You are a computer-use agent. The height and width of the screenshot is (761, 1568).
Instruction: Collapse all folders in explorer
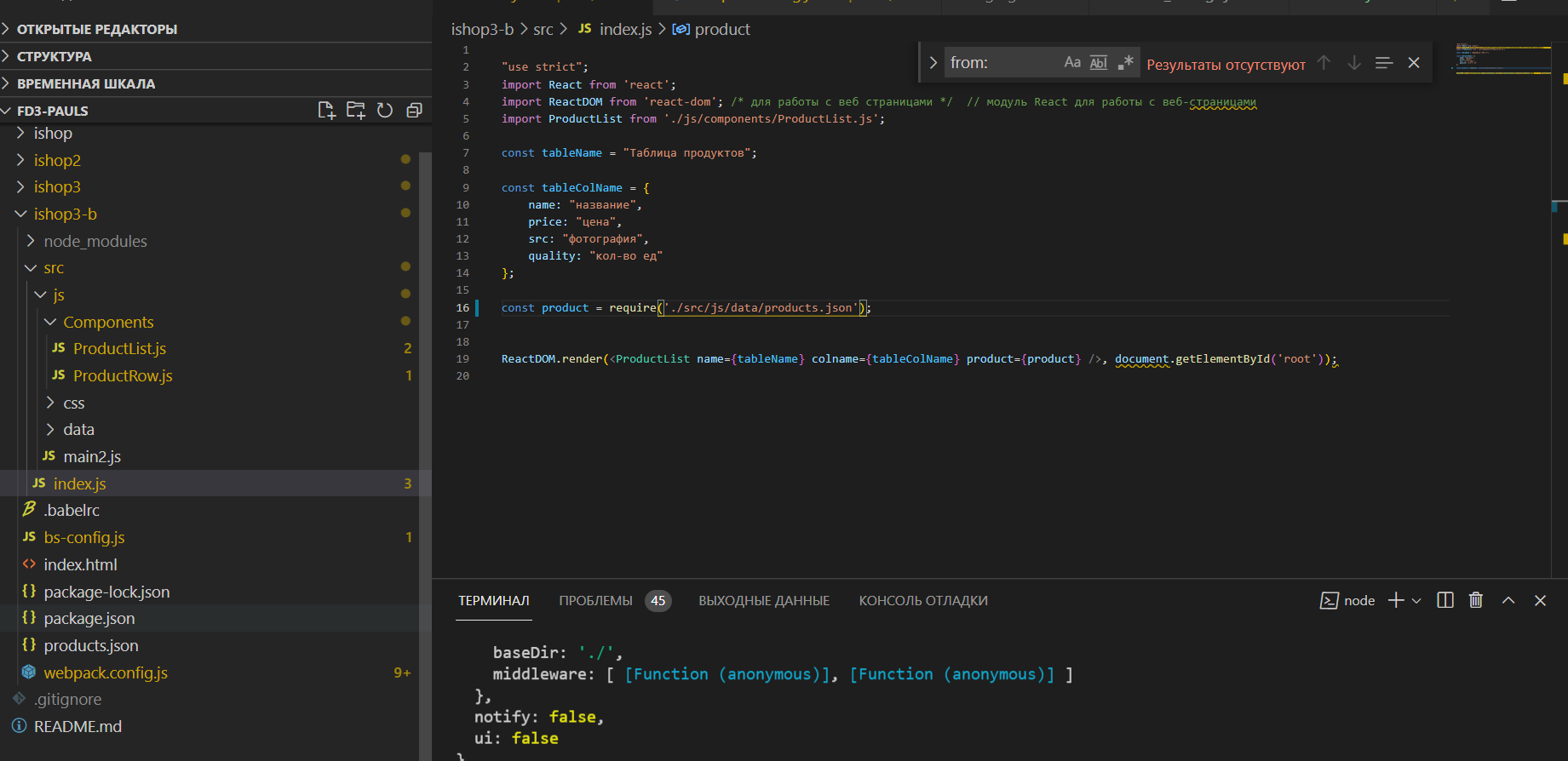click(x=415, y=111)
